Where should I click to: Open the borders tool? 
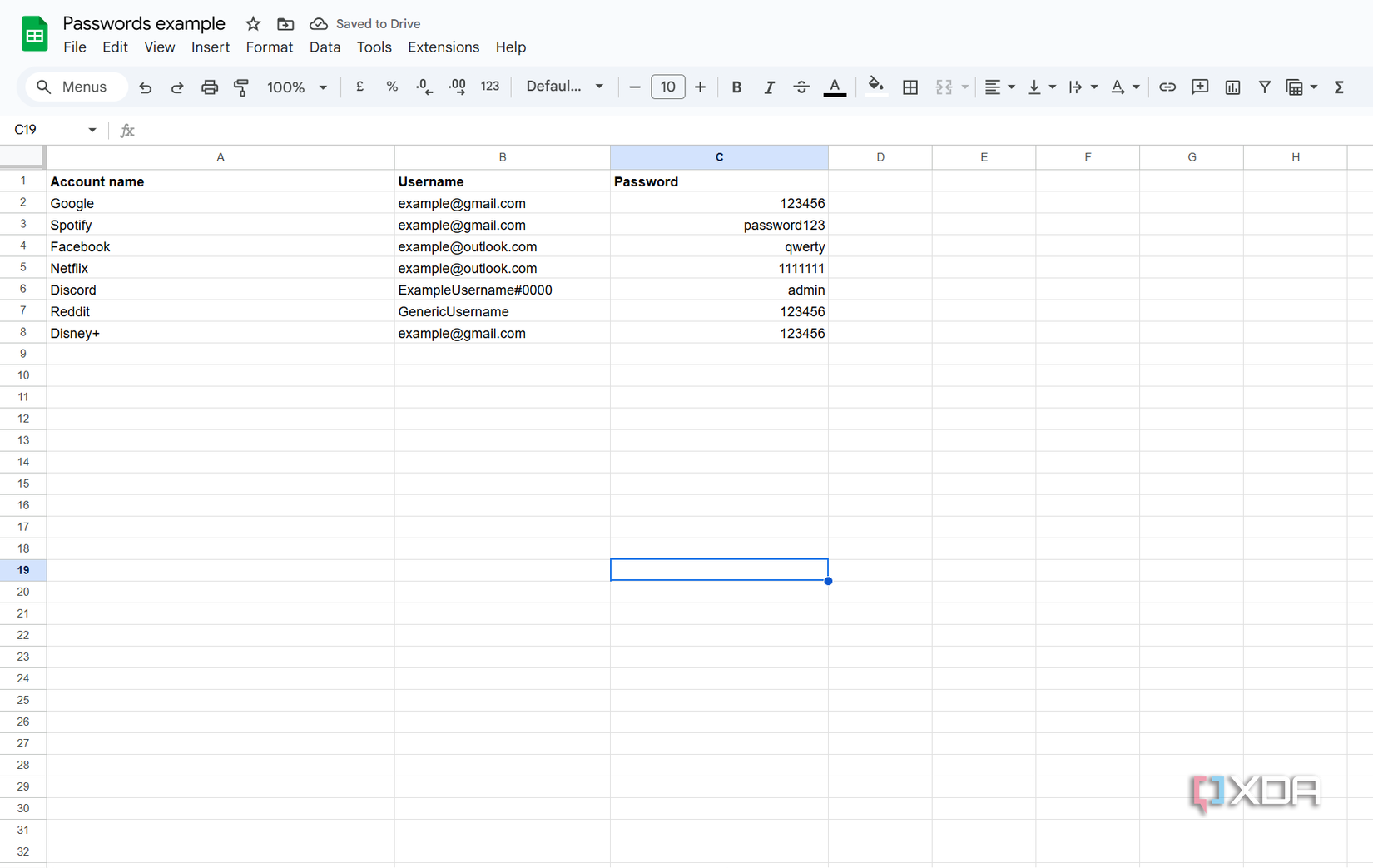pyautogui.click(x=910, y=87)
